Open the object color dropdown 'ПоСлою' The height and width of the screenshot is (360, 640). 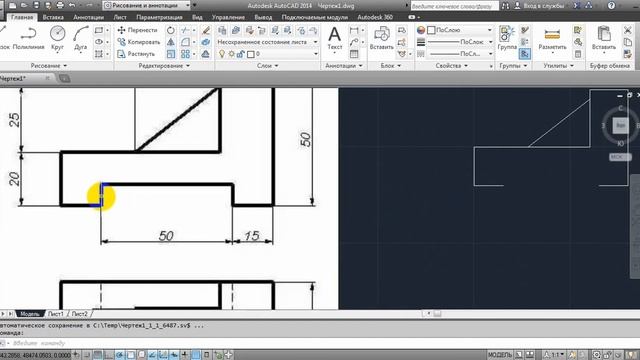tap(460, 30)
